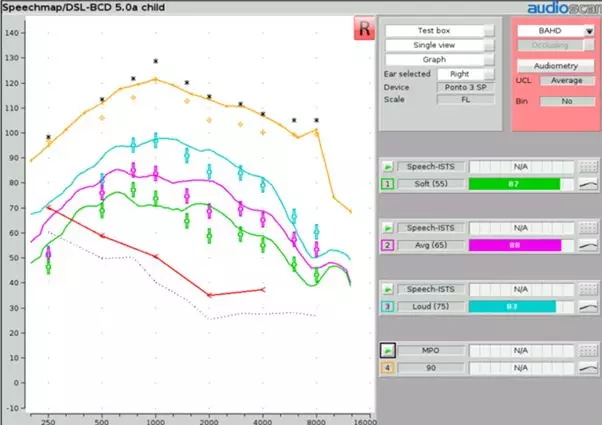Click the red R ear indicator on graph
The height and width of the screenshot is (425, 602).
362,30
